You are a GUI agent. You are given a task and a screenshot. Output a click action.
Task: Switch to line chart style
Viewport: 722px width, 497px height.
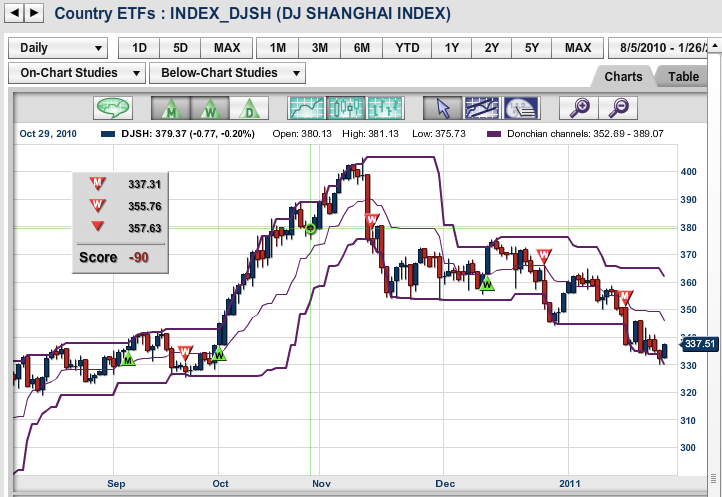click(306, 107)
